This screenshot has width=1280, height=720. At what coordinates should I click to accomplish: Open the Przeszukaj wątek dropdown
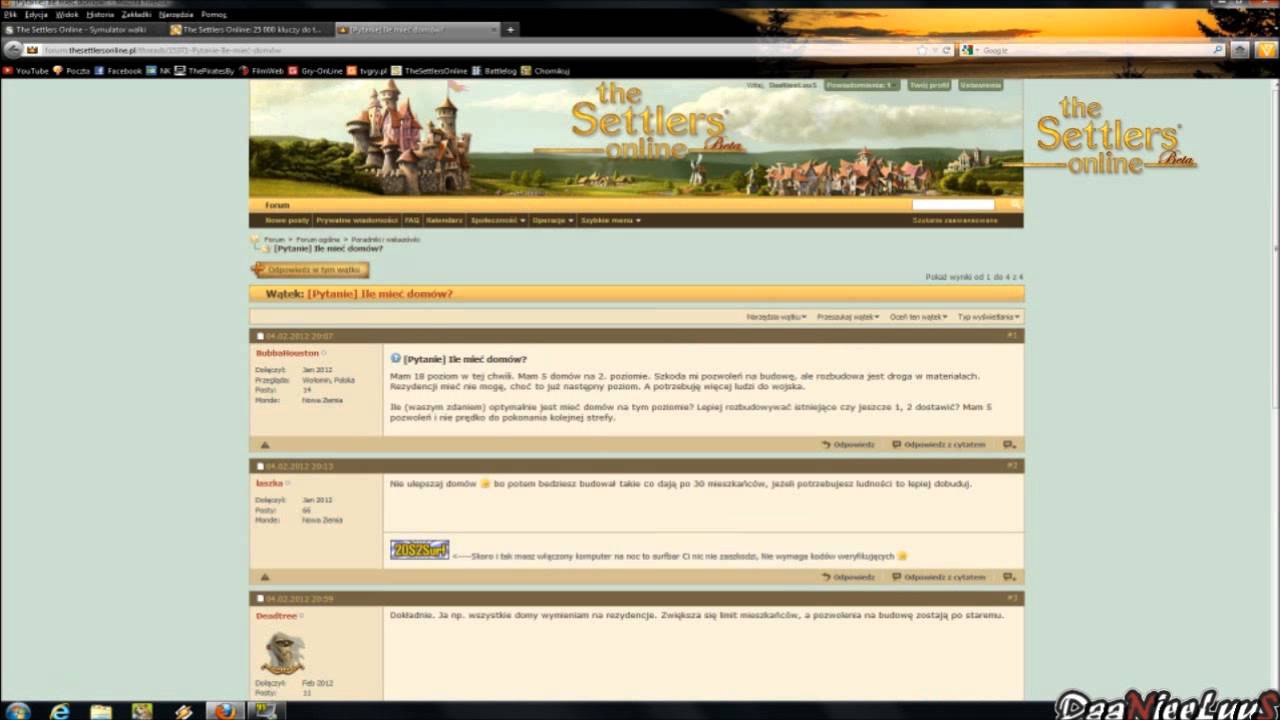(x=848, y=317)
